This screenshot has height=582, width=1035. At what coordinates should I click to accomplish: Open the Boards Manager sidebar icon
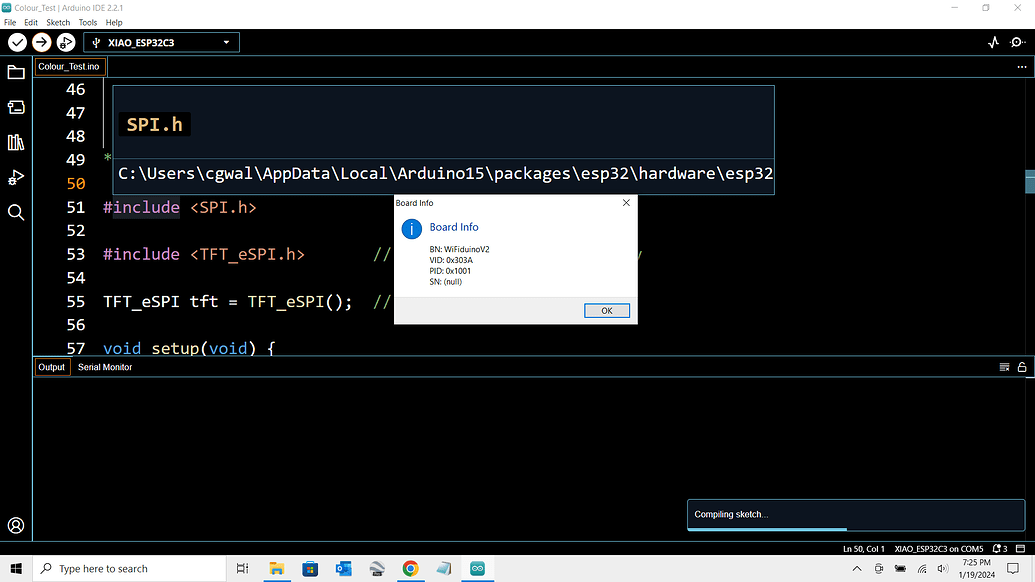tap(15, 107)
